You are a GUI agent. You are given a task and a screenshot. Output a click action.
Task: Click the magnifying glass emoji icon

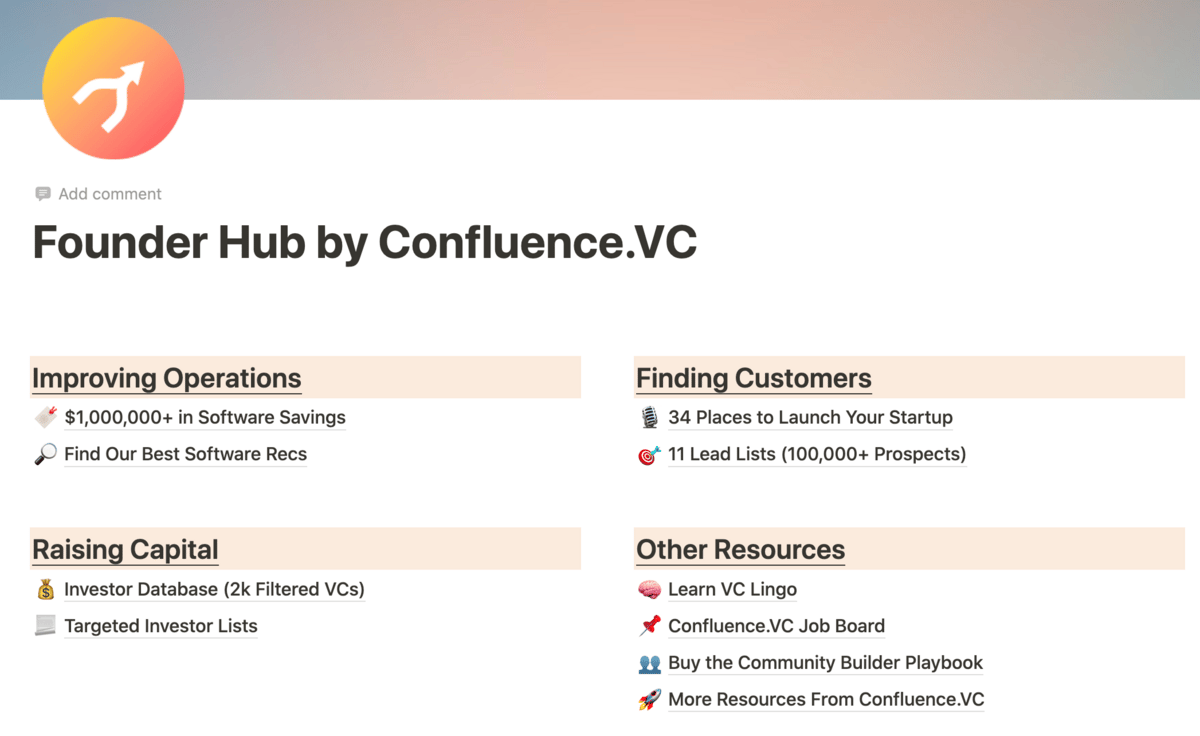(x=45, y=455)
